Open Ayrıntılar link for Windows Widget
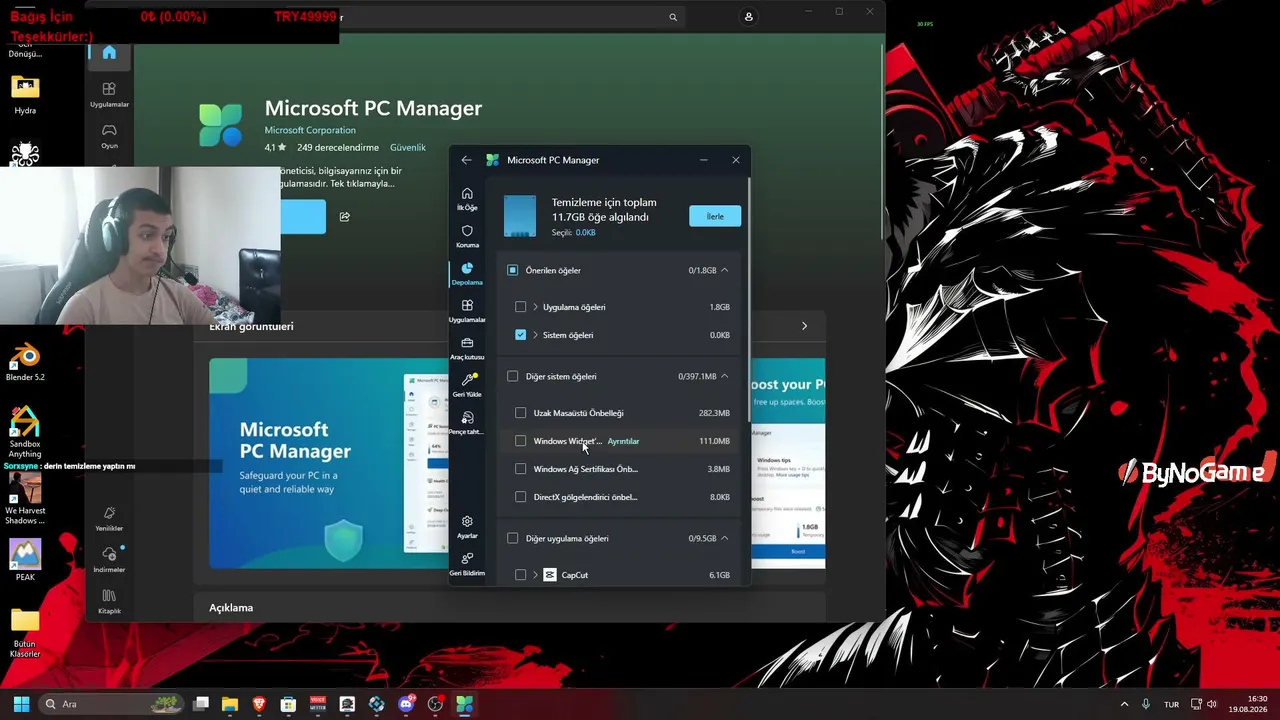The height and width of the screenshot is (720, 1280). (x=623, y=441)
